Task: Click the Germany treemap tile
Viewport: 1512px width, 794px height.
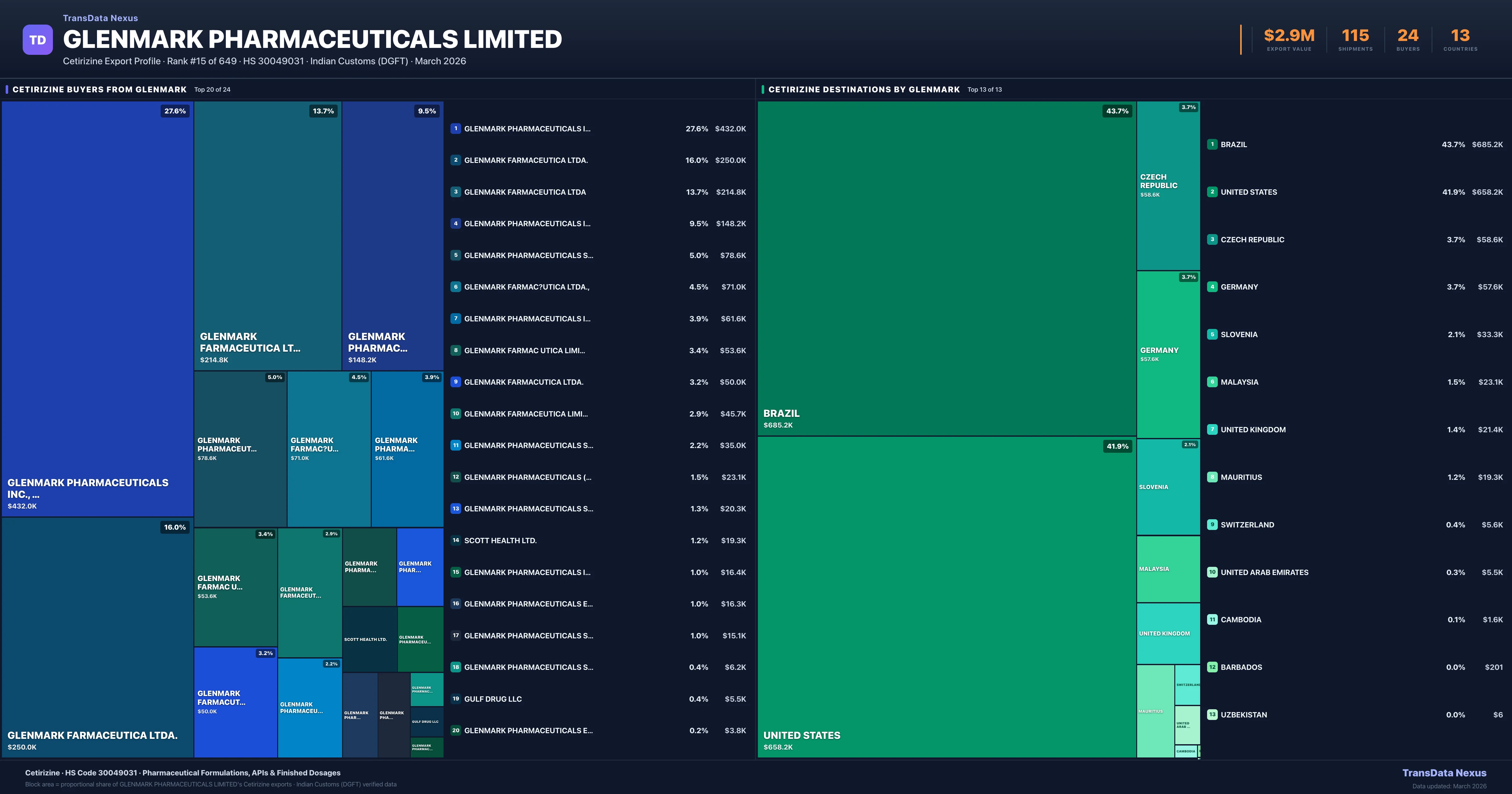Action: tap(1168, 354)
